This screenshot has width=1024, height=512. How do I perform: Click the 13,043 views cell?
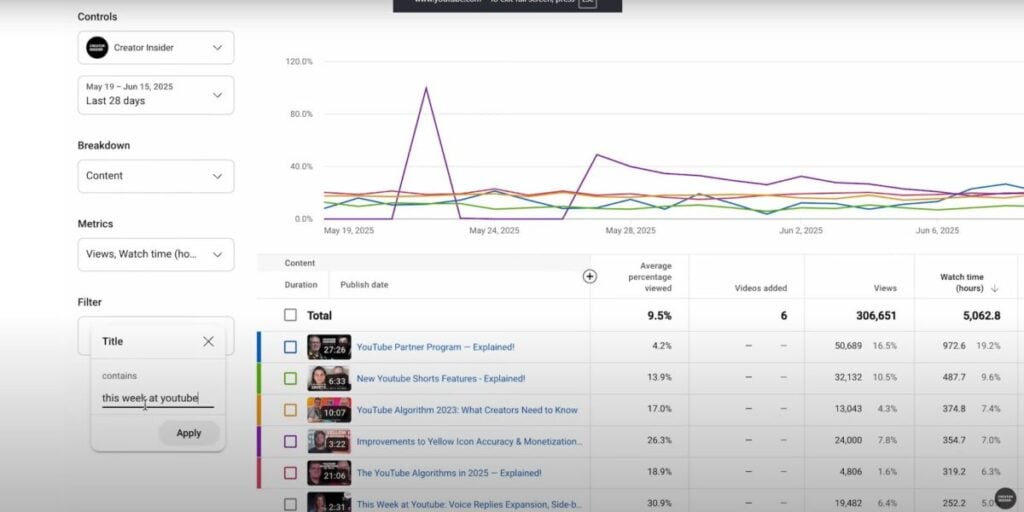[848, 409]
